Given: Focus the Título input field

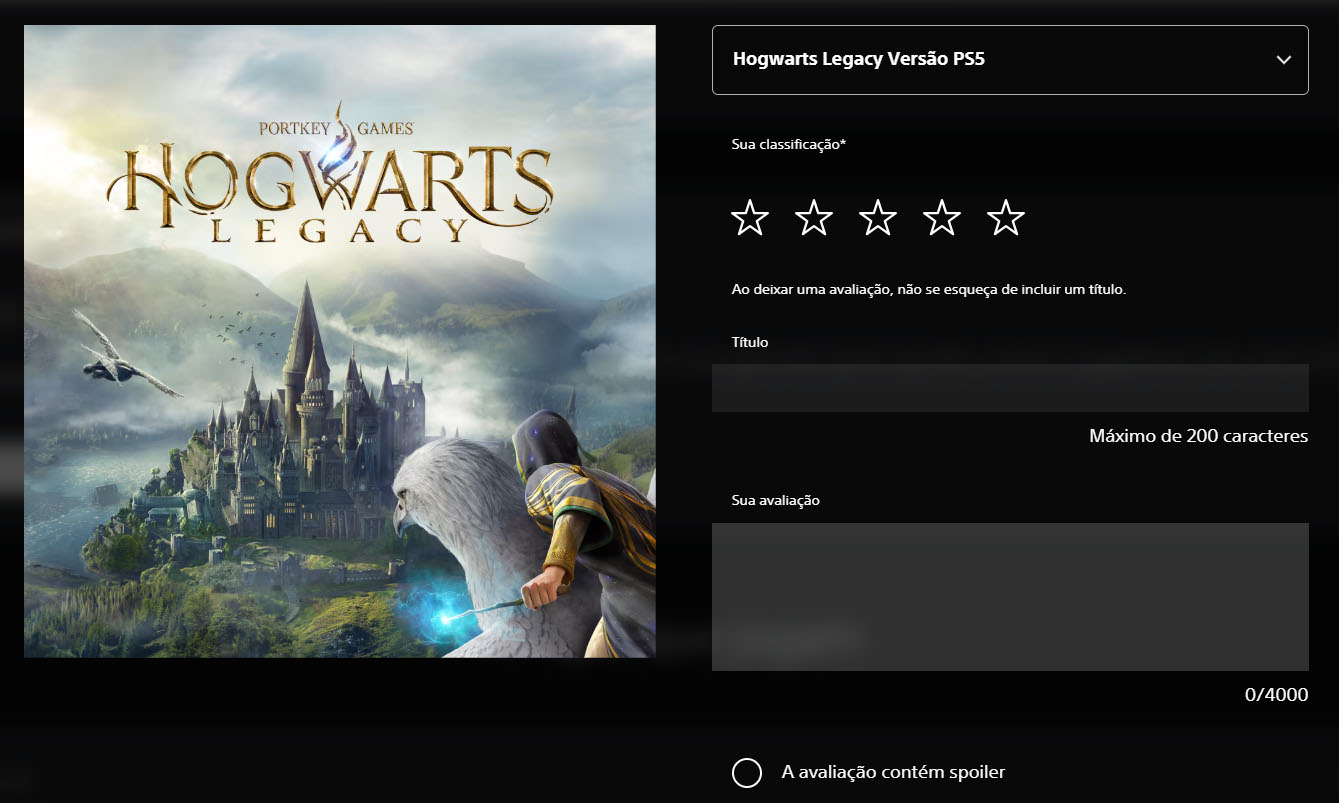Looking at the screenshot, I should (x=1009, y=388).
